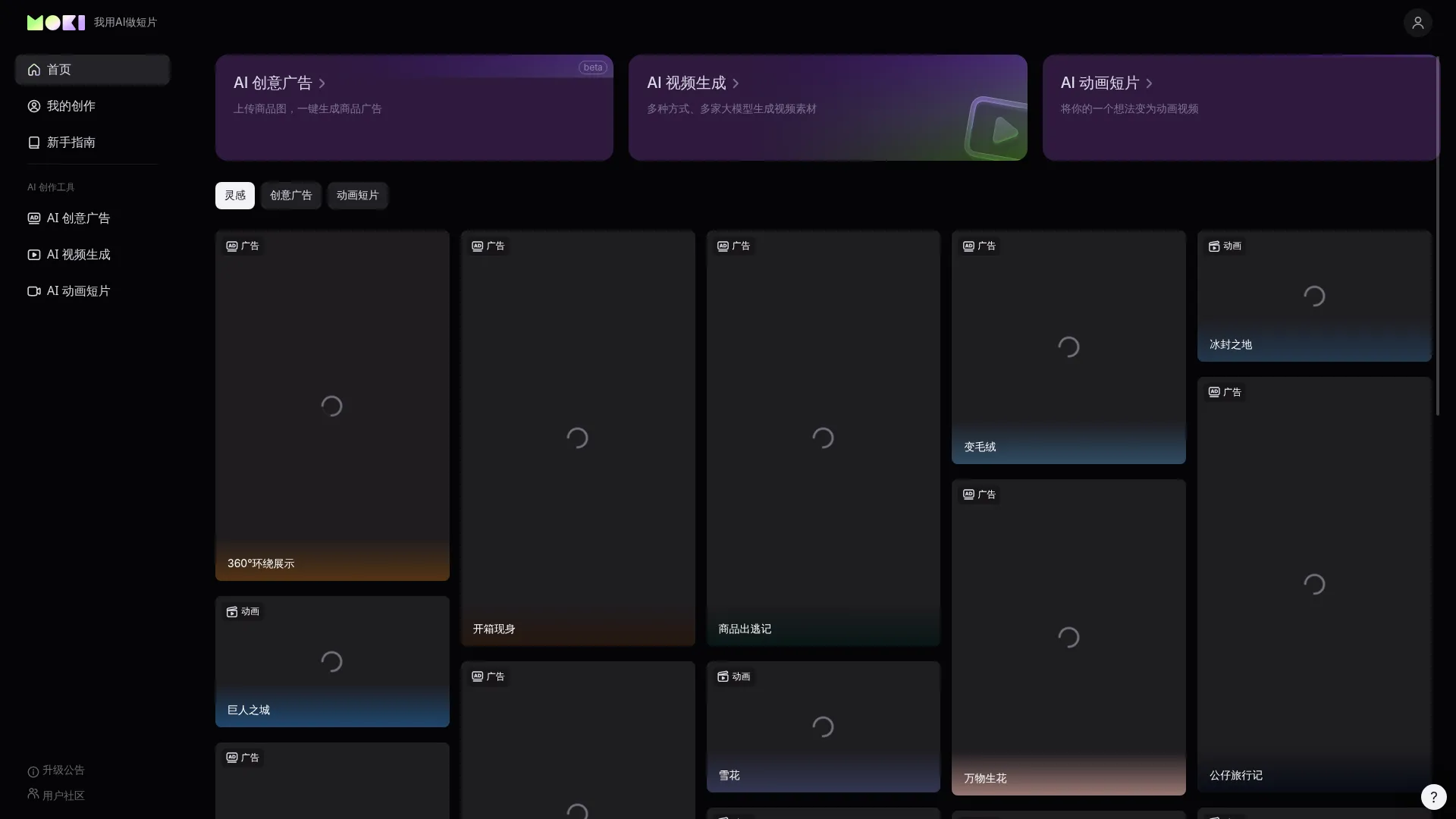Open the 360°环绕展示 template card
Viewport: 1456px width, 819px height.
(332, 406)
